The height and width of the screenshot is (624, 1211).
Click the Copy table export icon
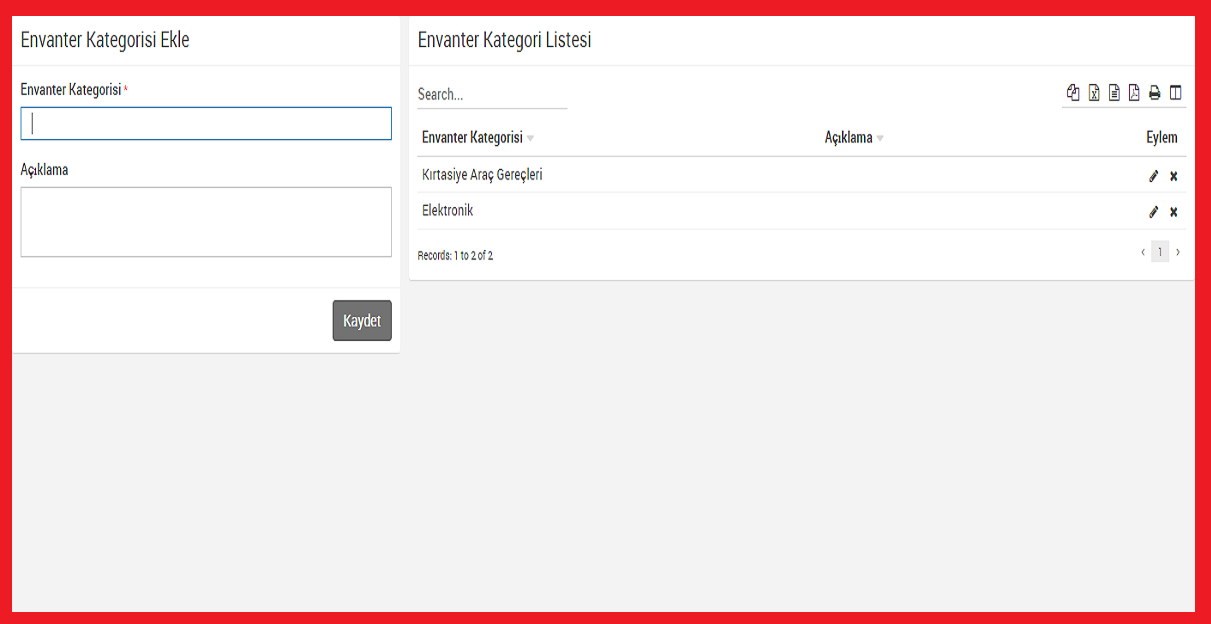pos(1073,93)
